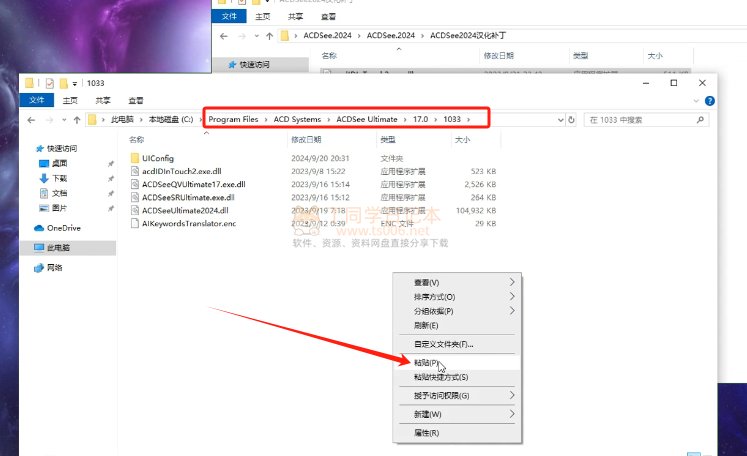The image size is (747, 456).
Task: Open 下载 in the sidebar
Action: (x=60, y=178)
